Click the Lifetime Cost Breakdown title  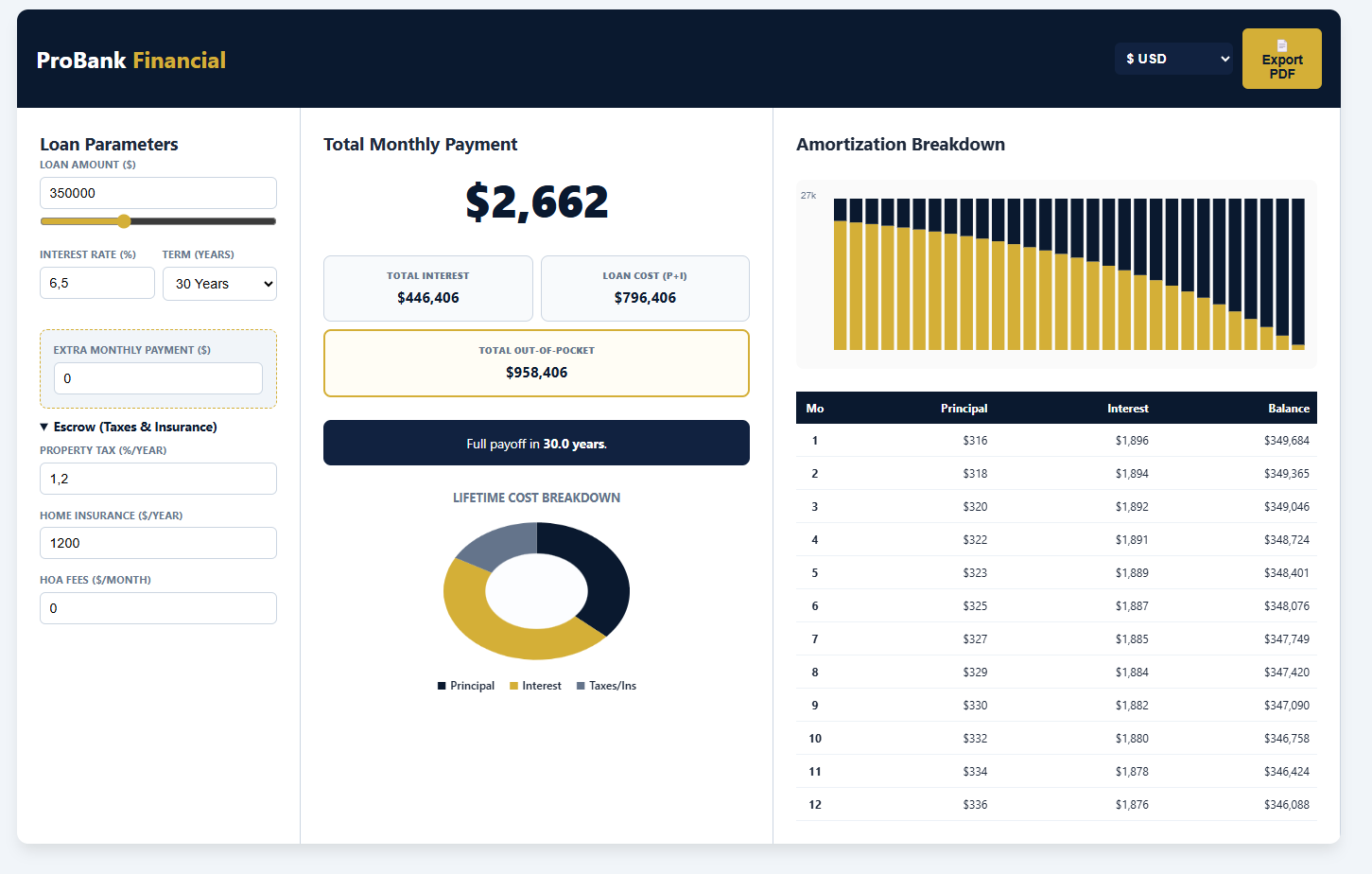(x=536, y=498)
